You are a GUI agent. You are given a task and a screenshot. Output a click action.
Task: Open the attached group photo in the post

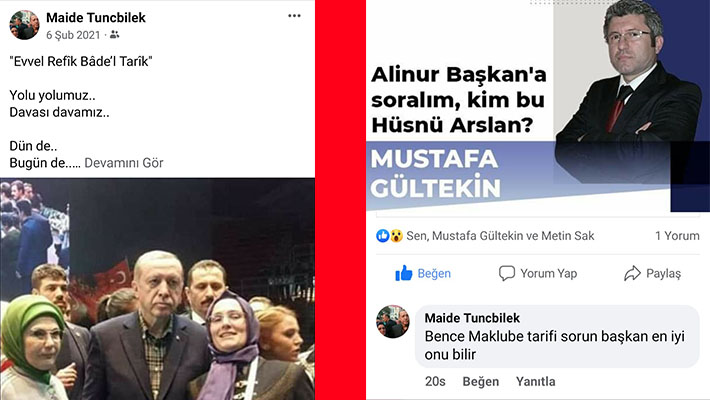[157, 289]
